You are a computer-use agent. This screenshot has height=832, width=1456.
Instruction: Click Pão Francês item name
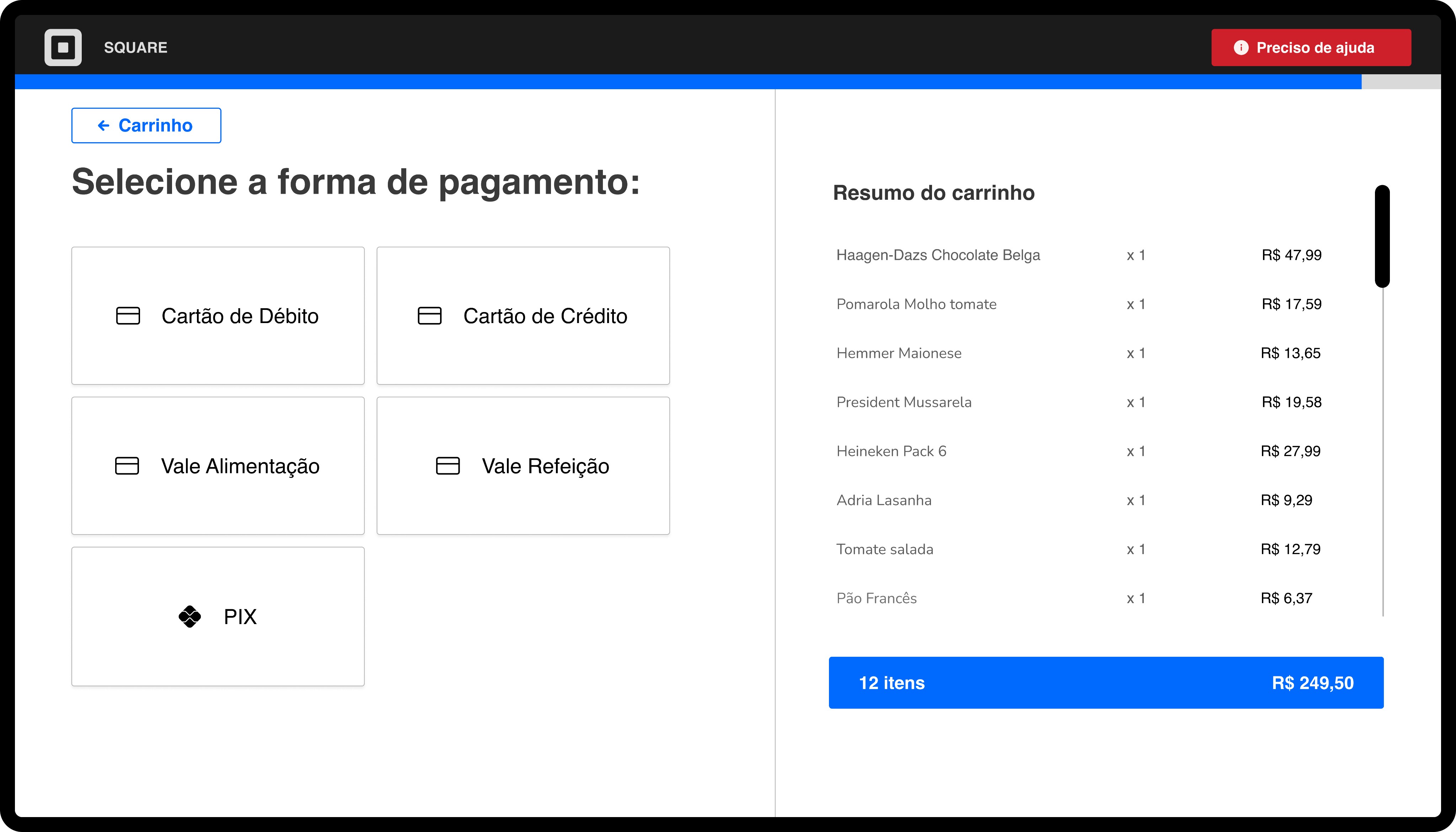(876, 598)
